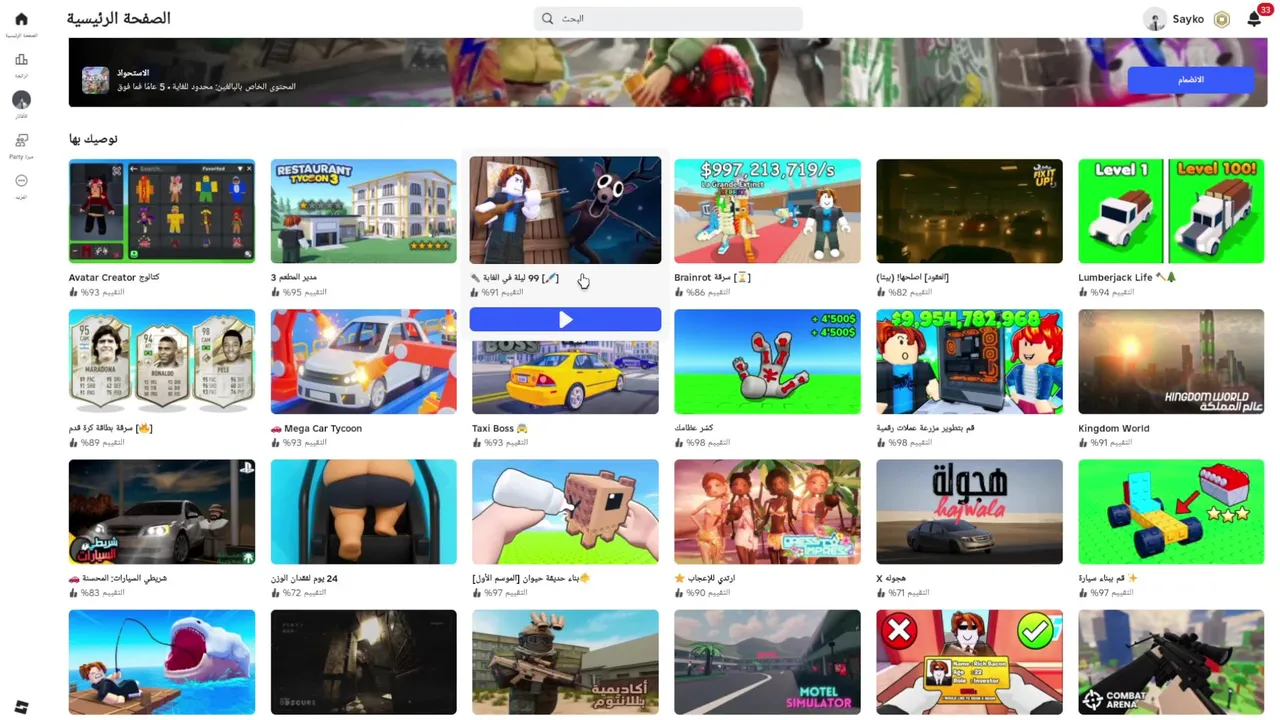Open the Robux hexagon coin icon
Image resolution: width=1280 pixels, height=720 pixels.
click(1222, 19)
